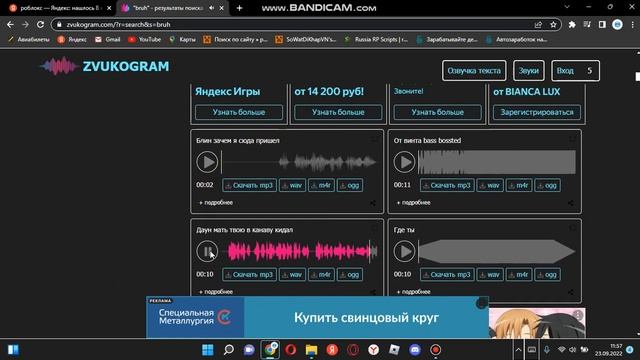Open the Gmail bookmark

[108, 40]
